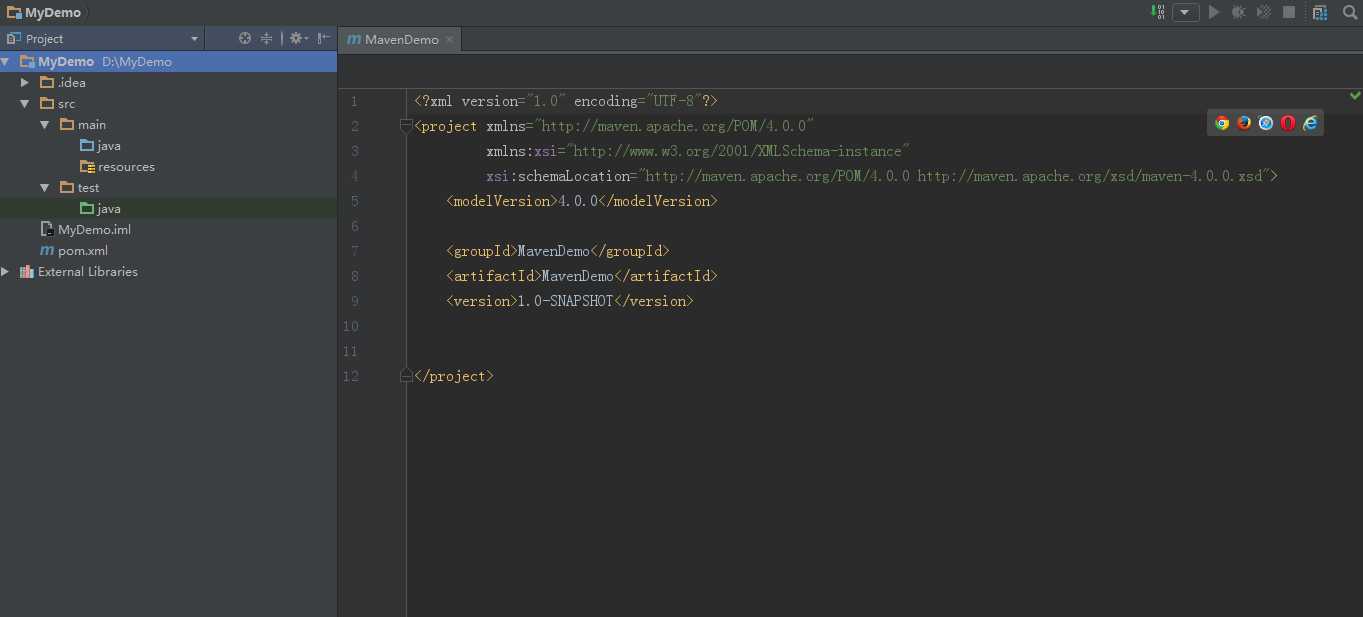Click the 1.0-SNAPSHOT version text
This screenshot has height=617, width=1363.
tap(565, 301)
